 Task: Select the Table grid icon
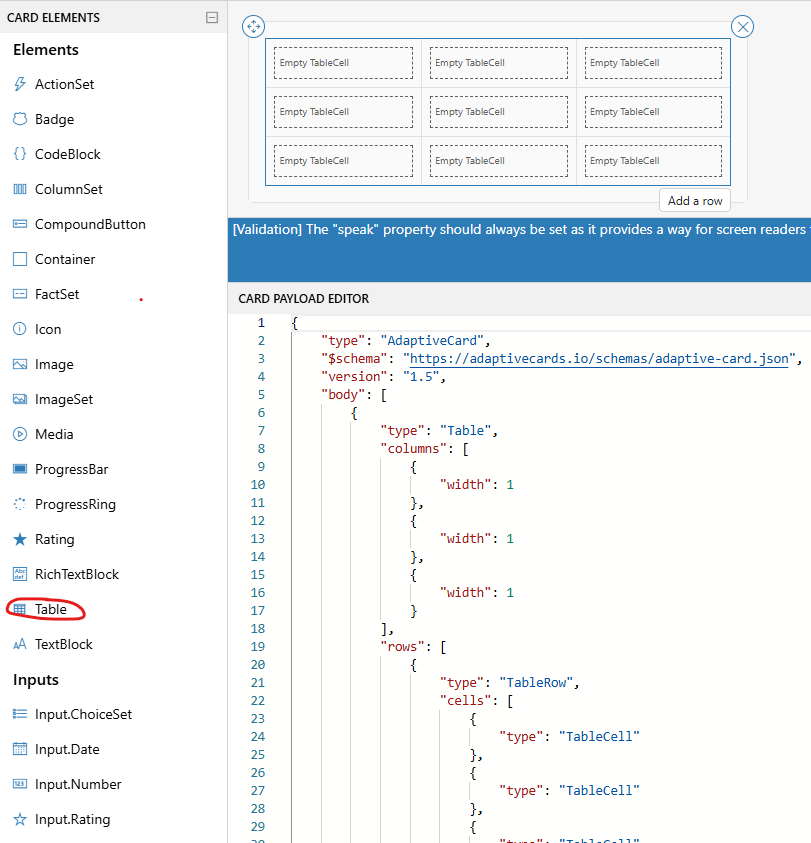tap(20, 609)
